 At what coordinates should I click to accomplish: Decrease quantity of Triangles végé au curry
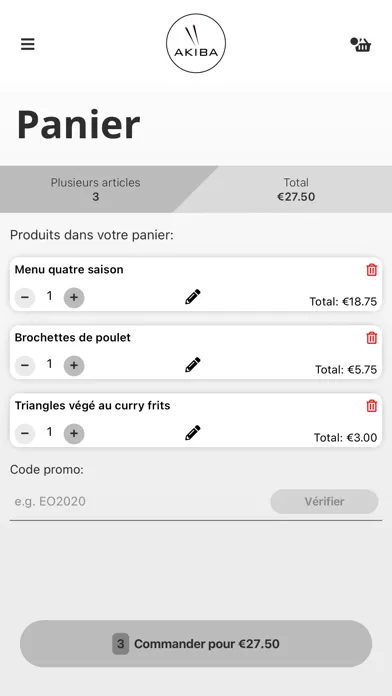click(x=25, y=433)
